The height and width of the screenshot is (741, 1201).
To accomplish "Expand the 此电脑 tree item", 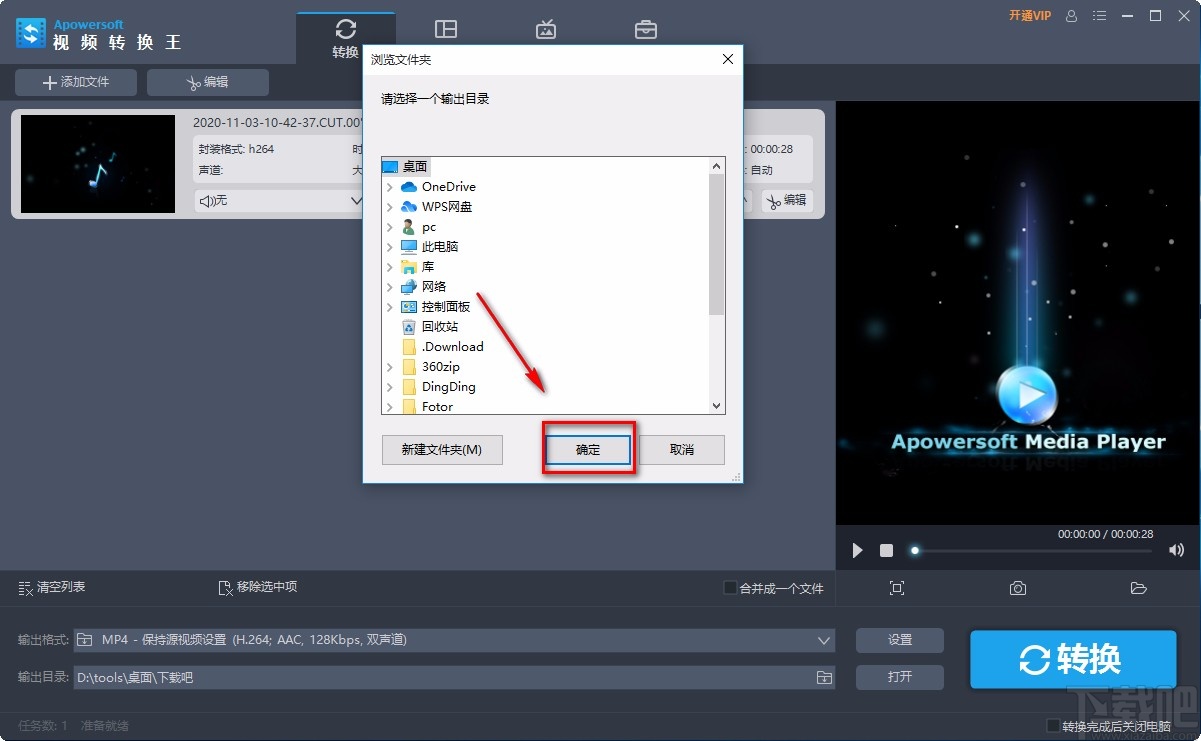I will (x=390, y=247).
